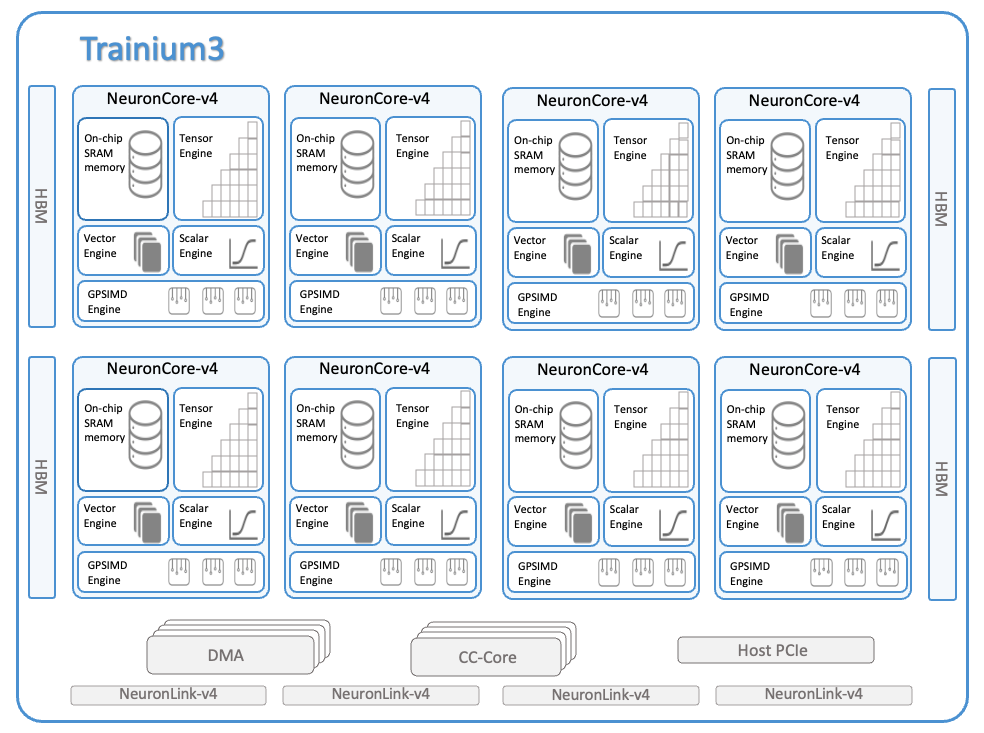984x733 pixels.
Task: Select the upper-left HBM bar
Action: click(41, 206)
